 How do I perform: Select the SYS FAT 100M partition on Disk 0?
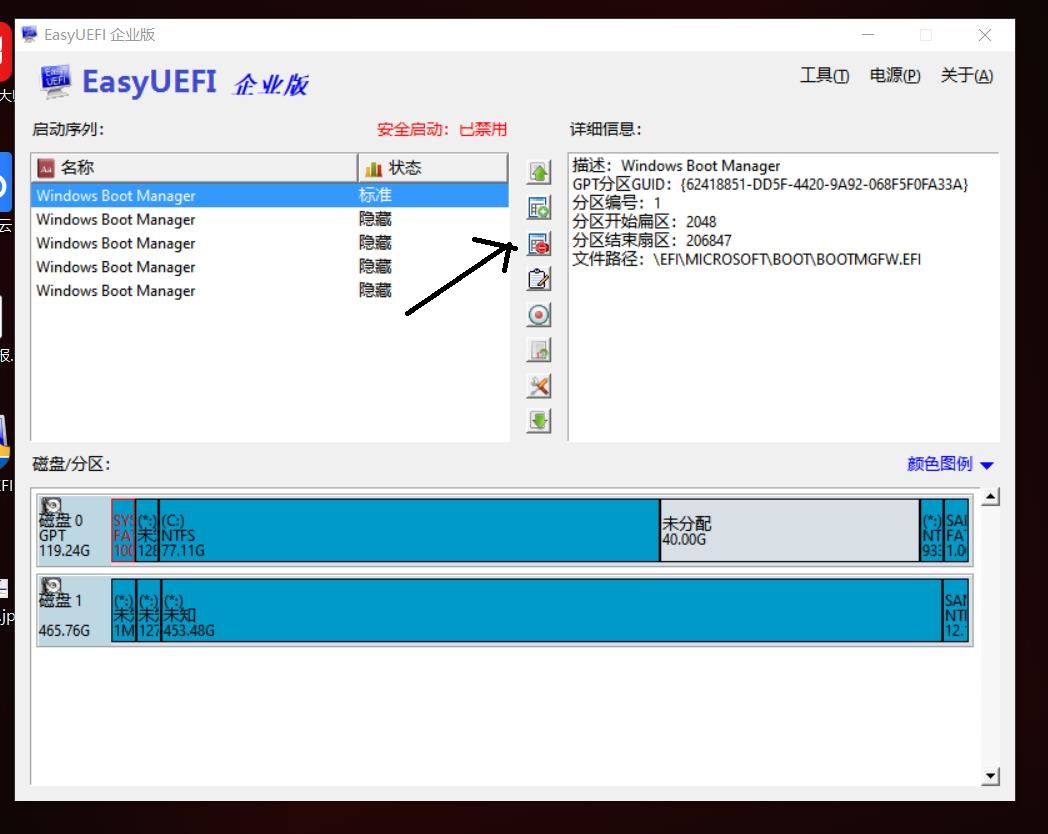point(123,530)
